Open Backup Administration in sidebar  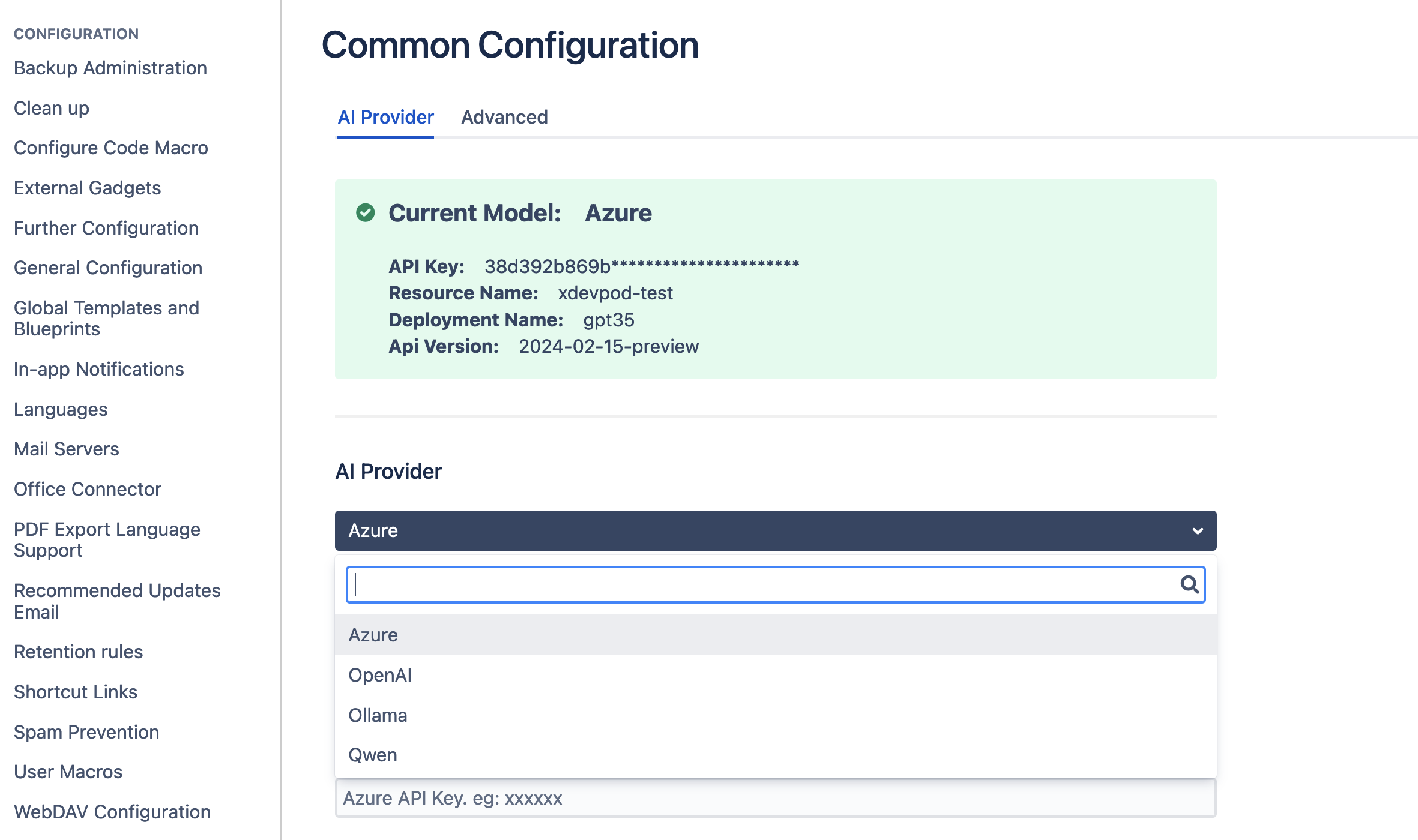[x=110, y=68]
